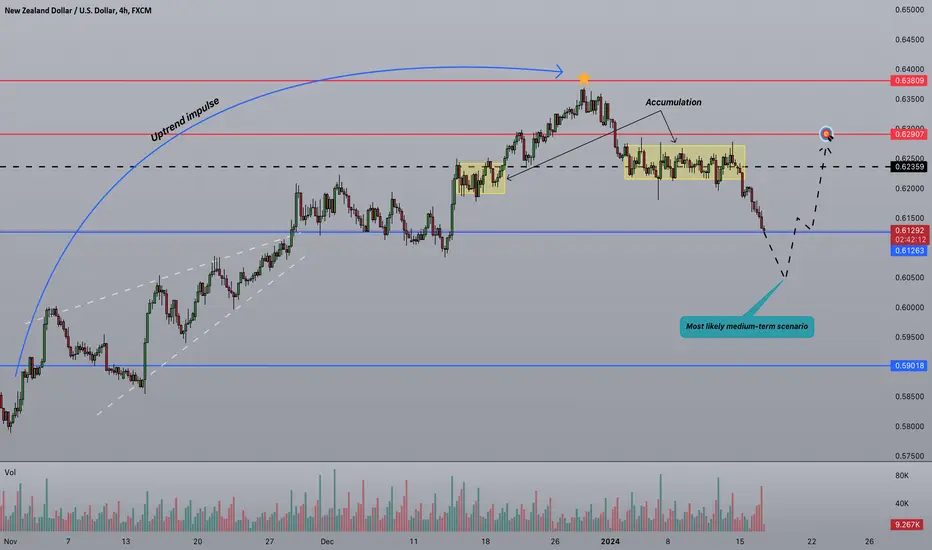The height and width of the screenshot is (550, 932).
Task: Click the 'Dec' date label on the time axis
Action: click(327, 542)
